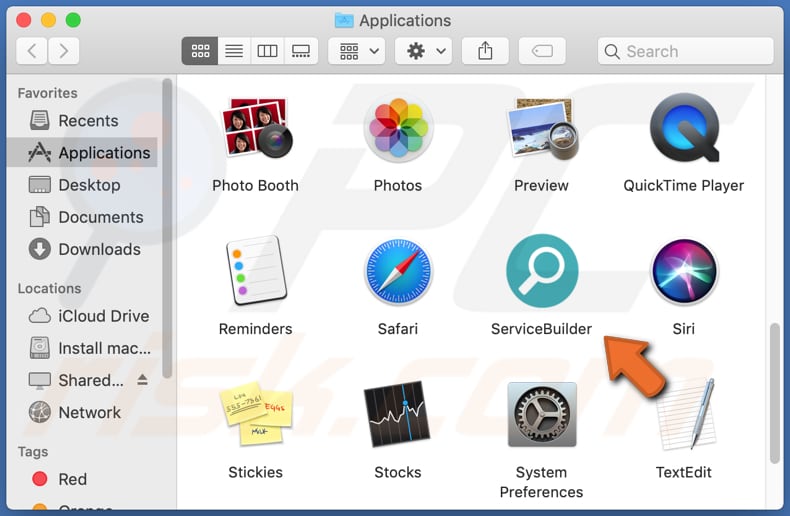Open iCloud Drive in the sidebar
The image size is (790, 516).
tap(82, 316)
